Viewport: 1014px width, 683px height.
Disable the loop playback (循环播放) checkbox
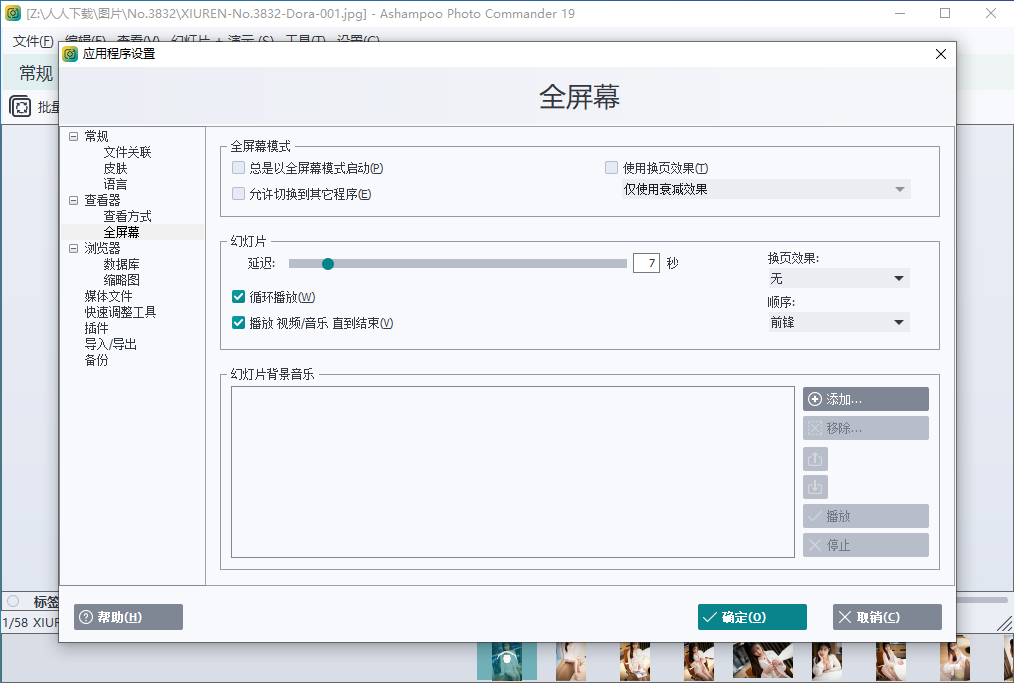(x=238, y=296)
